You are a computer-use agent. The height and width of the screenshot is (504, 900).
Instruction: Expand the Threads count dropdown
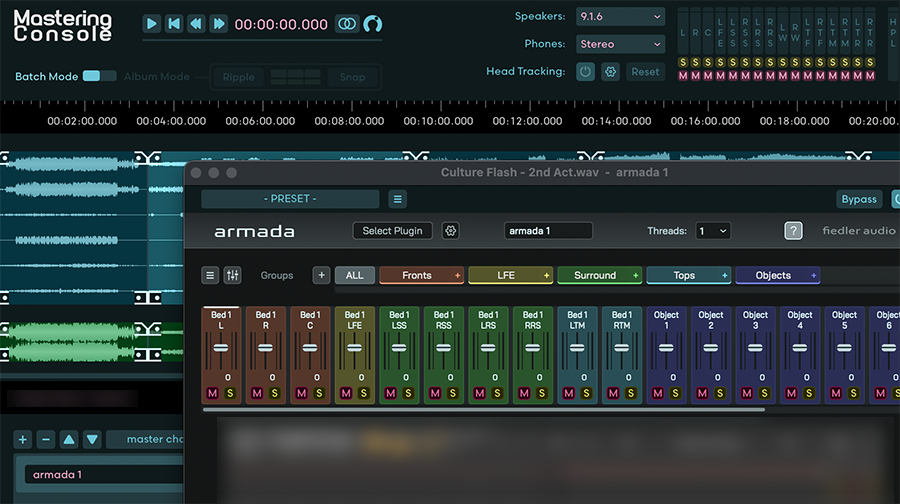(713, 231)
